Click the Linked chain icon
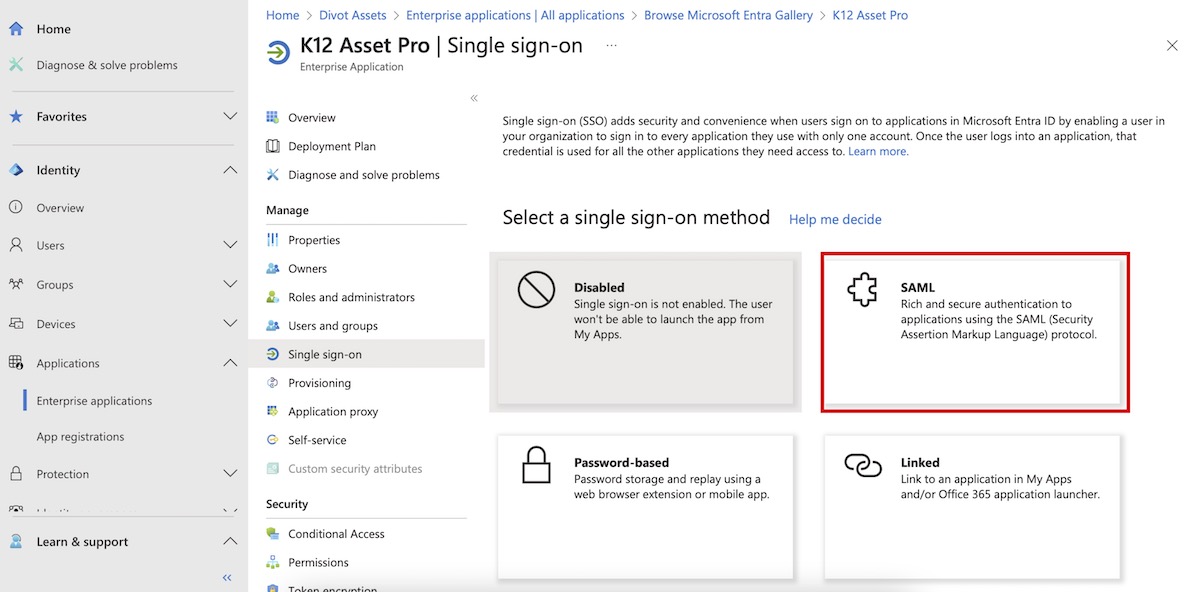The width and height of the screenshot is (1200, 592). 862,465
